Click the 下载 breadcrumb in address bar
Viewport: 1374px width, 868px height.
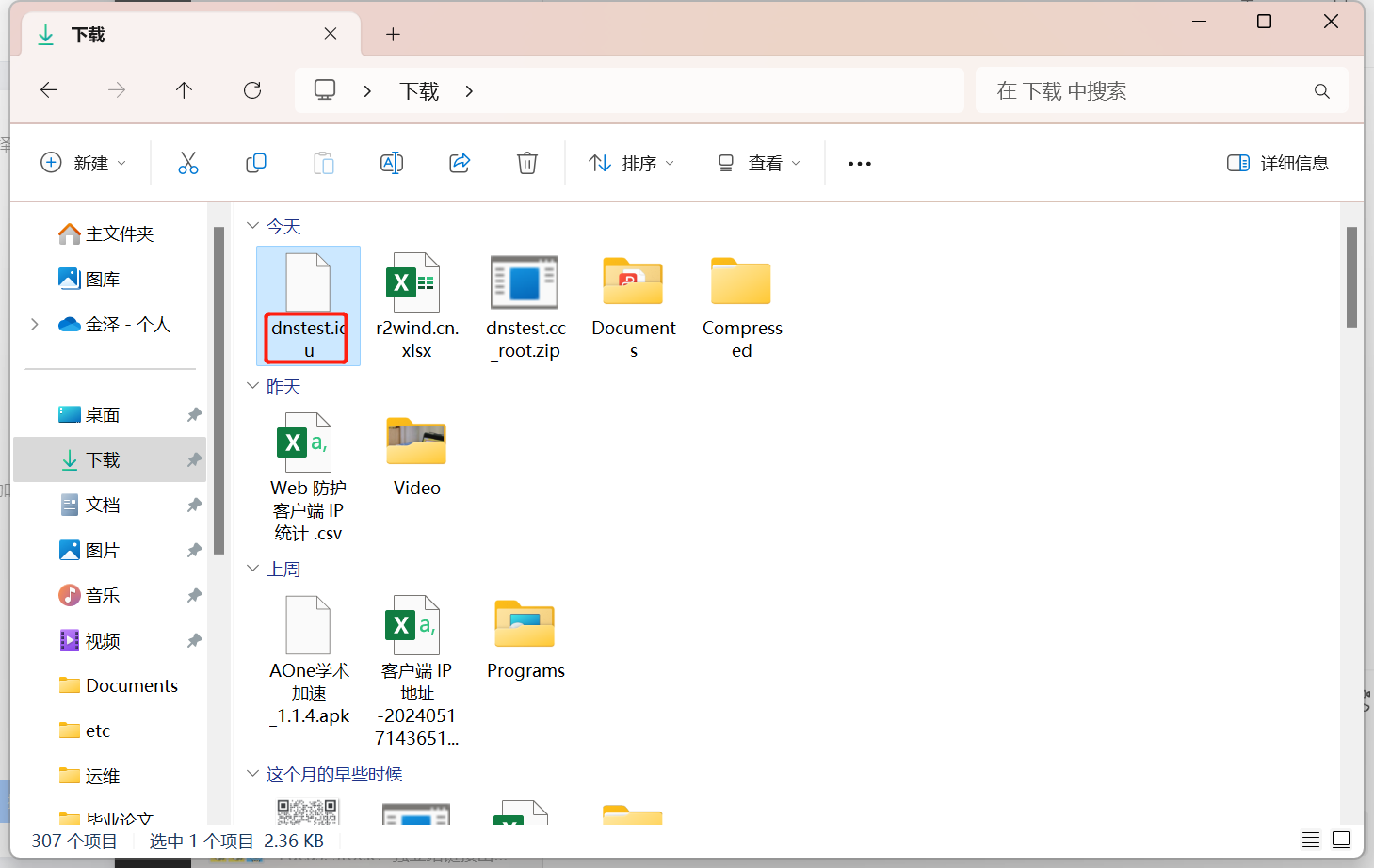[419, 91]
